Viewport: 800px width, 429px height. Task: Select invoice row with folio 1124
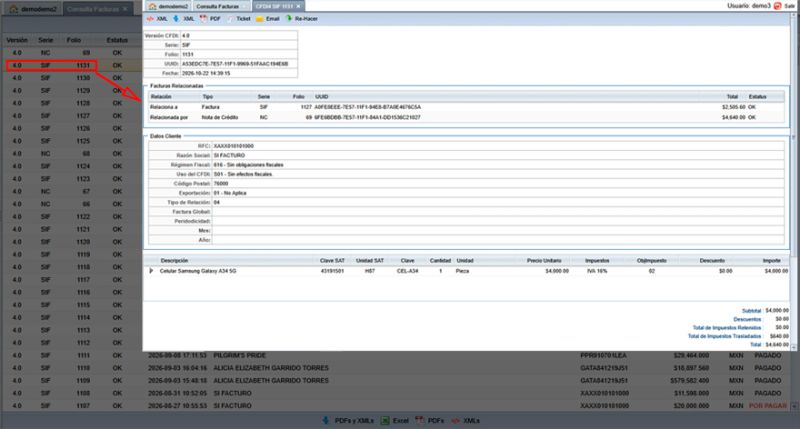coord(71,166)
